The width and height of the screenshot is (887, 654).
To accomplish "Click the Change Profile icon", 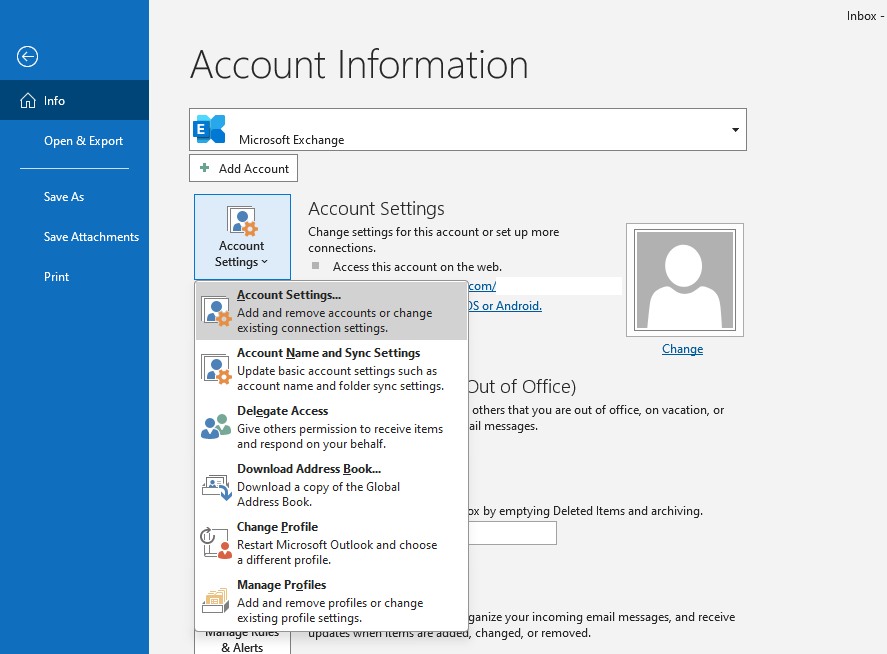I will click(x=217, y=543).
